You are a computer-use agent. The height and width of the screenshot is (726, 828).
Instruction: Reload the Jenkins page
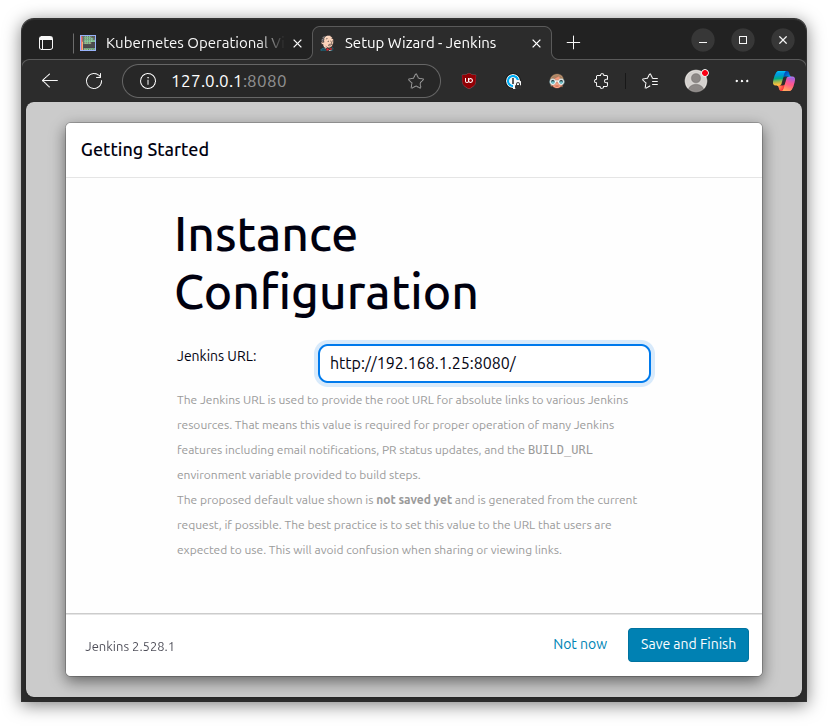pyautogui.click(x=94, y=81)
